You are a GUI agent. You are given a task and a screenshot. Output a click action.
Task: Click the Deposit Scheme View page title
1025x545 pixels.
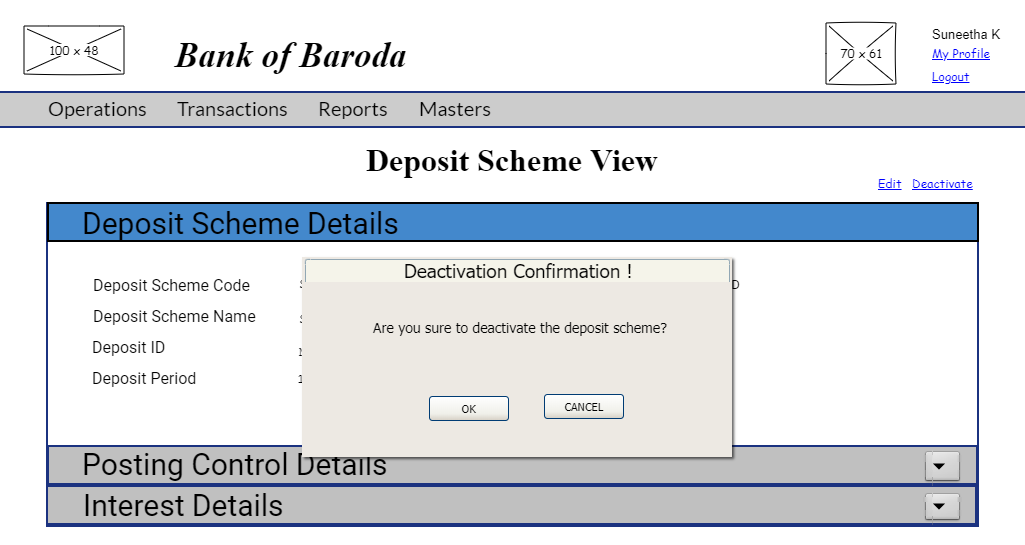point(512,161)
